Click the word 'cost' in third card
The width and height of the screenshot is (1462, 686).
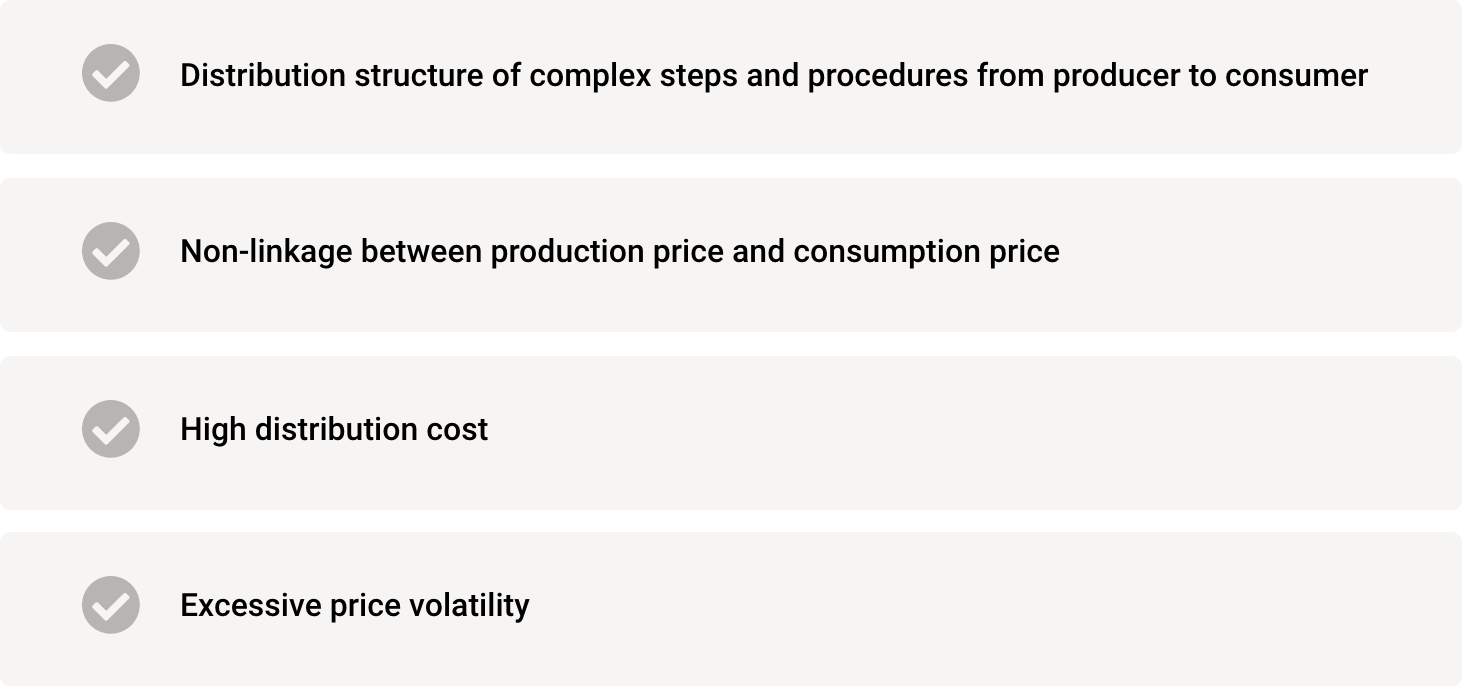click(x=455, y=430)
